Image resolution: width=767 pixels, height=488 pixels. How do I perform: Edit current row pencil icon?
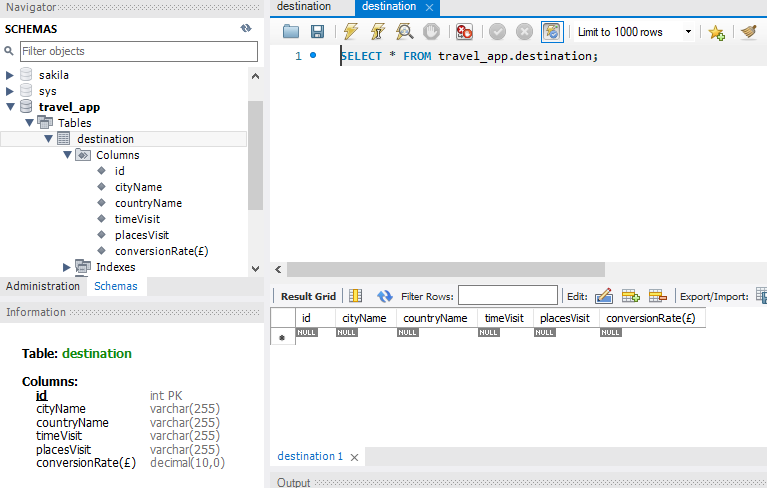pos(604,296)
